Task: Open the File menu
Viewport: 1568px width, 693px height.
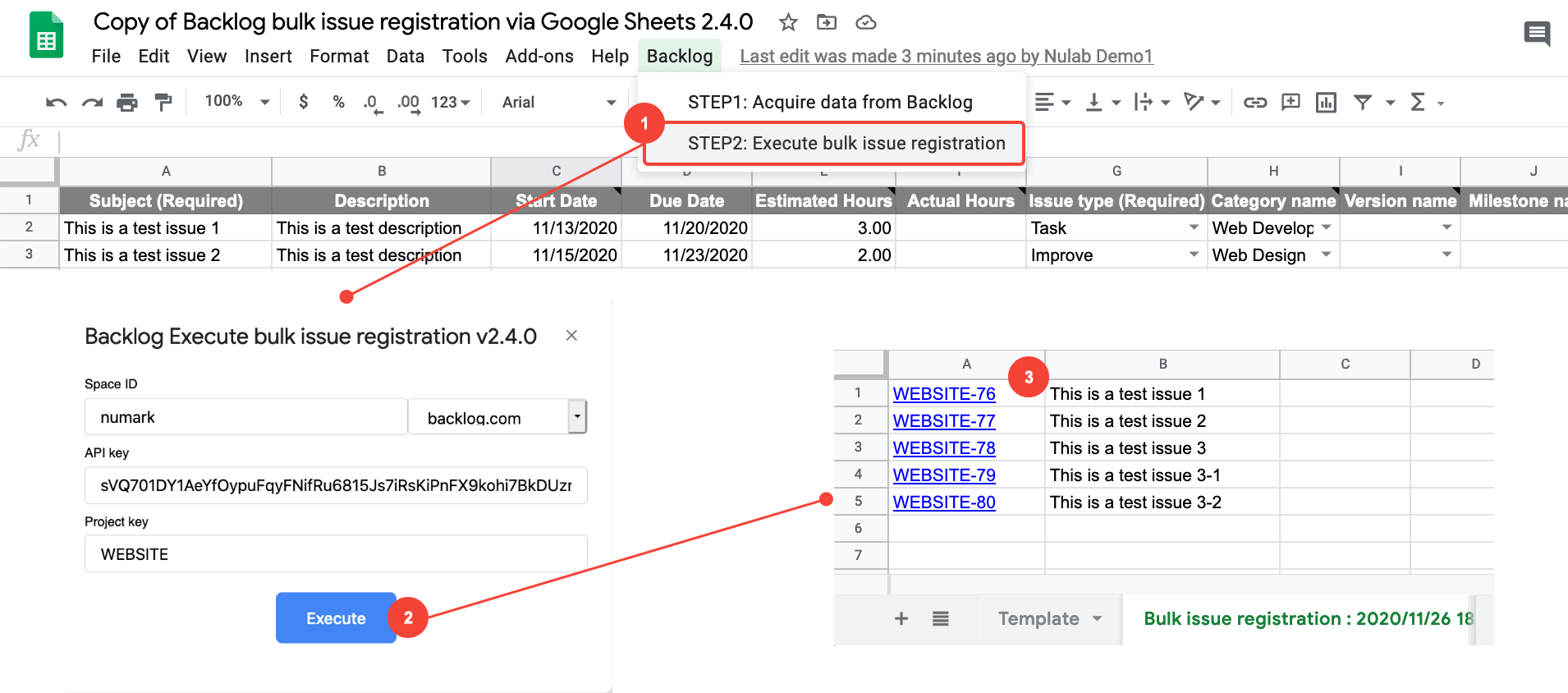Action: (106, 56)
